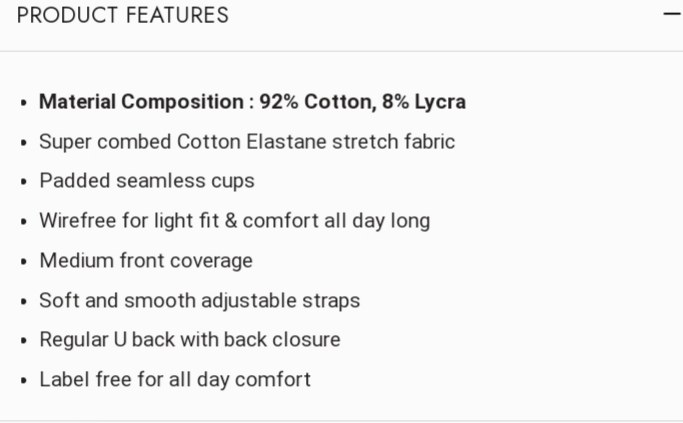Select the Wirefree for light fit line
The height and width of the screenshot is (423, 683).
point(234,221)
